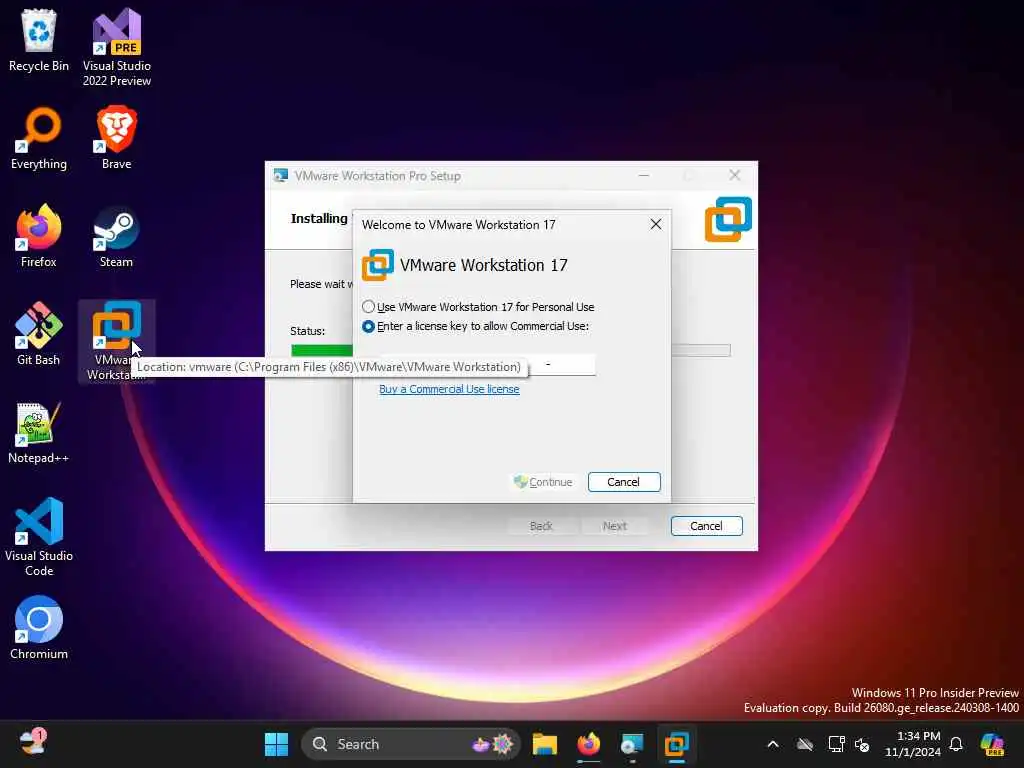
Task: Open the Buy a Commercial Use license link
Action: click(449, 389)
